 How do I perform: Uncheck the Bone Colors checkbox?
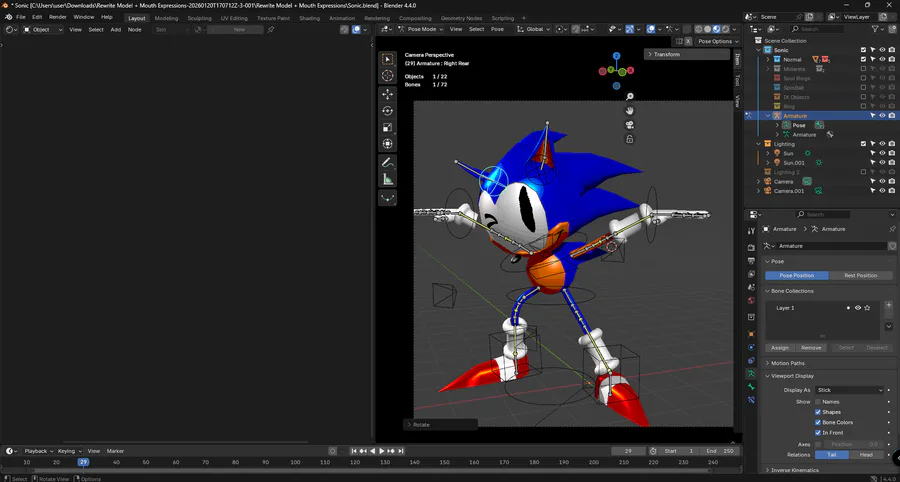pyautogui.click(x=818, y=422)
